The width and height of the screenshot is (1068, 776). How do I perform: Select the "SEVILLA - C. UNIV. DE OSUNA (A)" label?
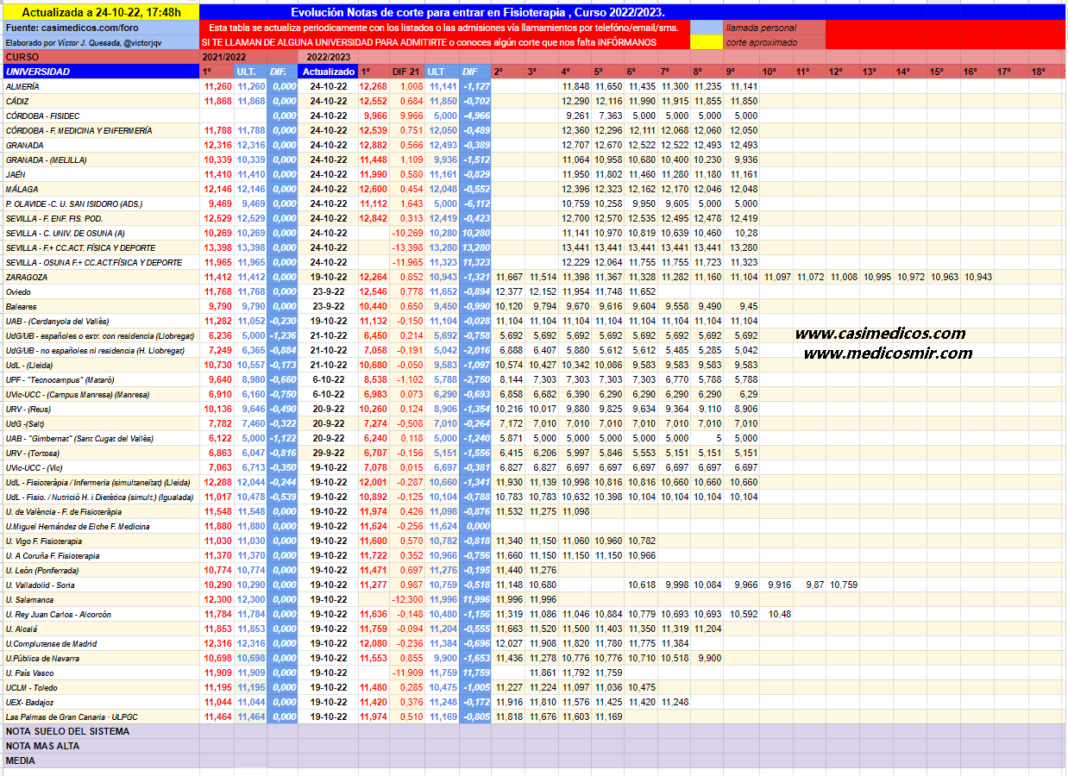coord(65,233)
